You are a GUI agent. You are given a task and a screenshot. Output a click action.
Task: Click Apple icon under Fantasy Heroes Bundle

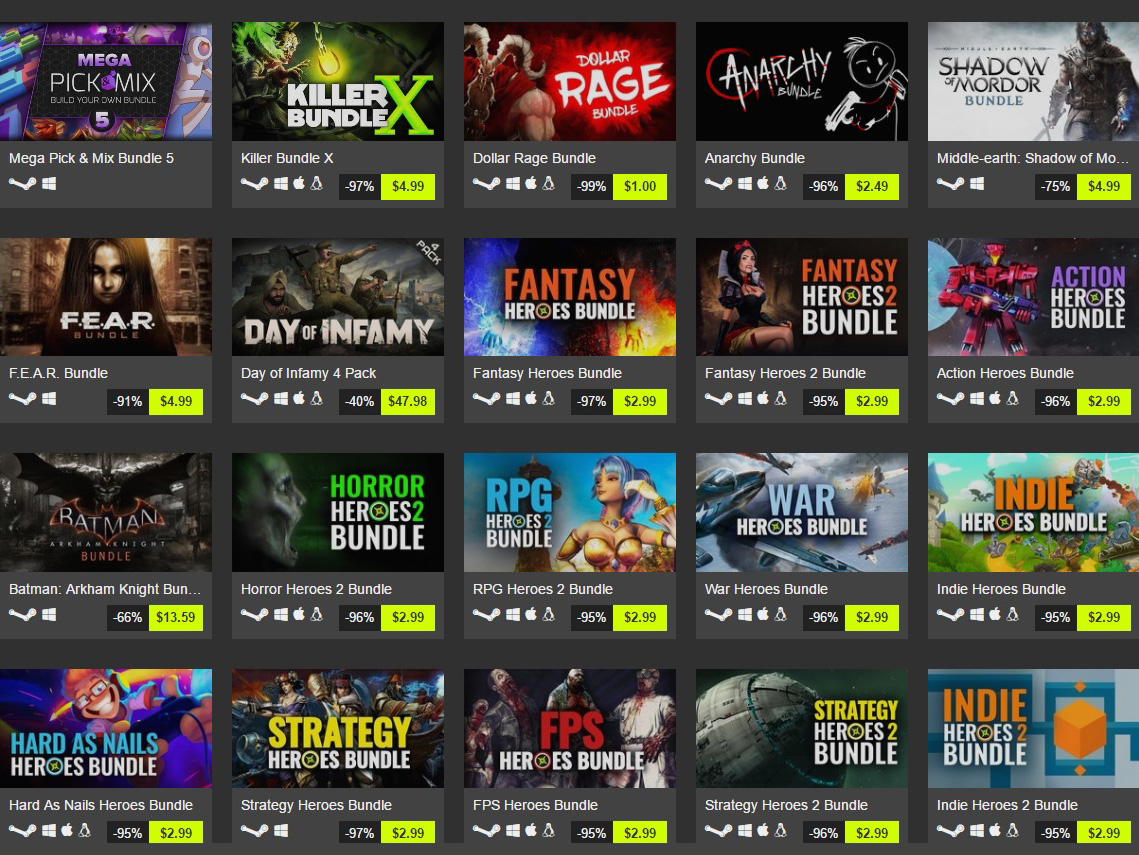pyautogui.click(x=531, y=398)
